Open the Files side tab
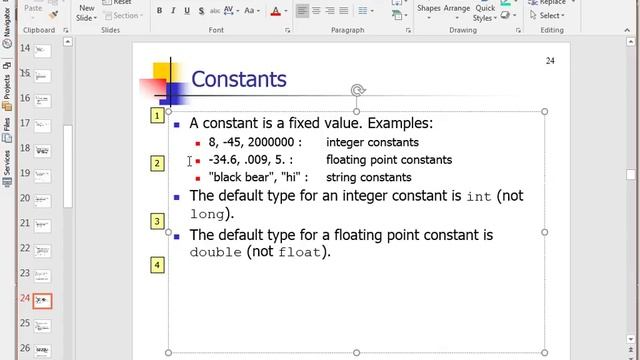 pos(7,130)
